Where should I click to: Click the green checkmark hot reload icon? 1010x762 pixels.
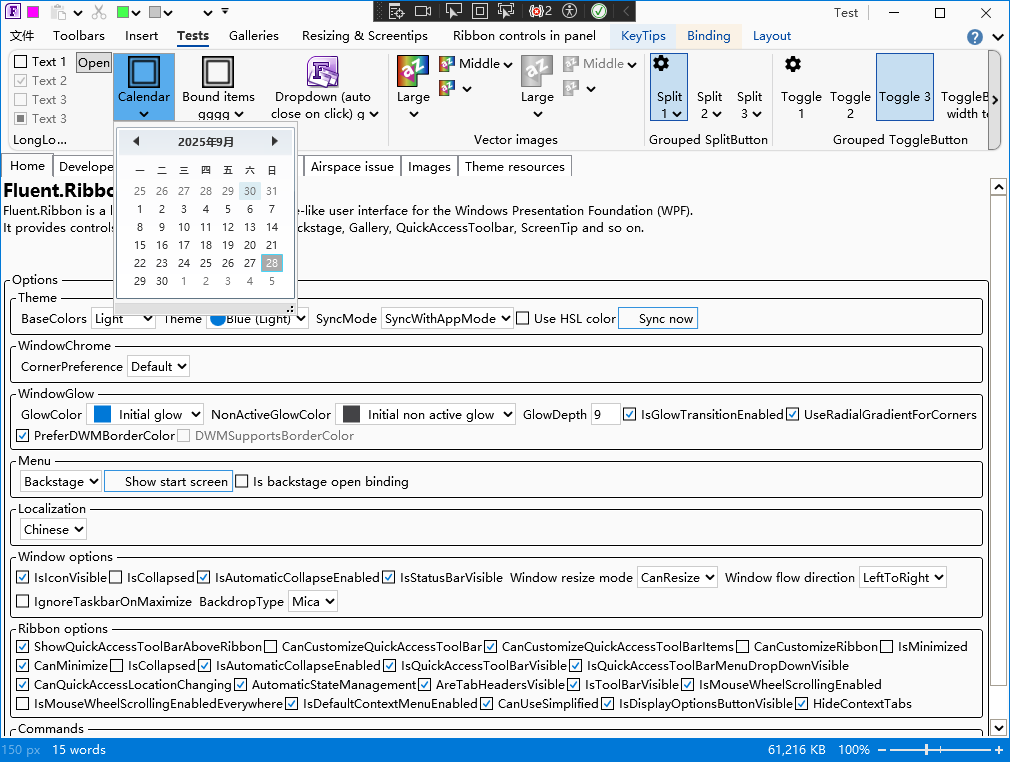pyautogui.click(x=599, y=11)
